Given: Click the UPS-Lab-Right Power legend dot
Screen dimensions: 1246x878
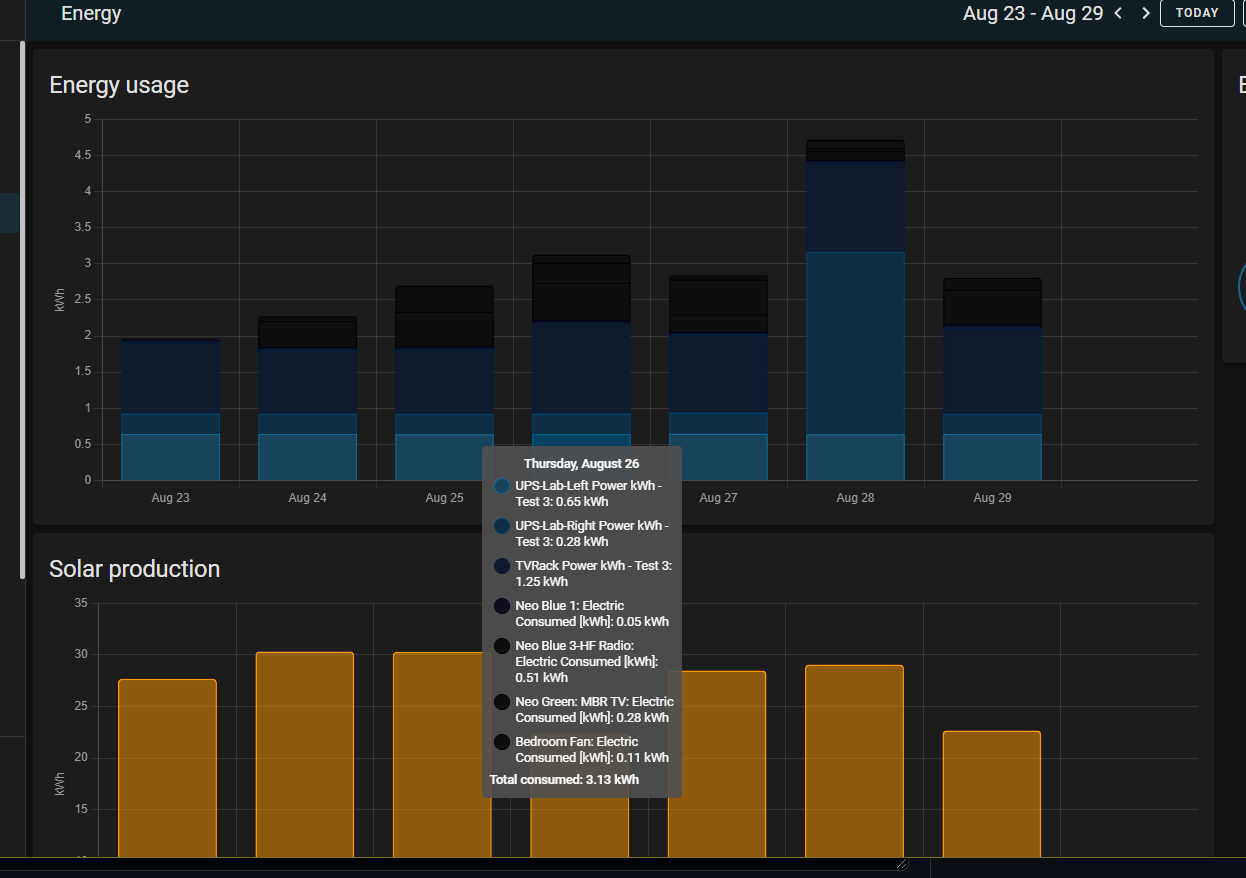Looking at the screenshot, I should point(500,525).
